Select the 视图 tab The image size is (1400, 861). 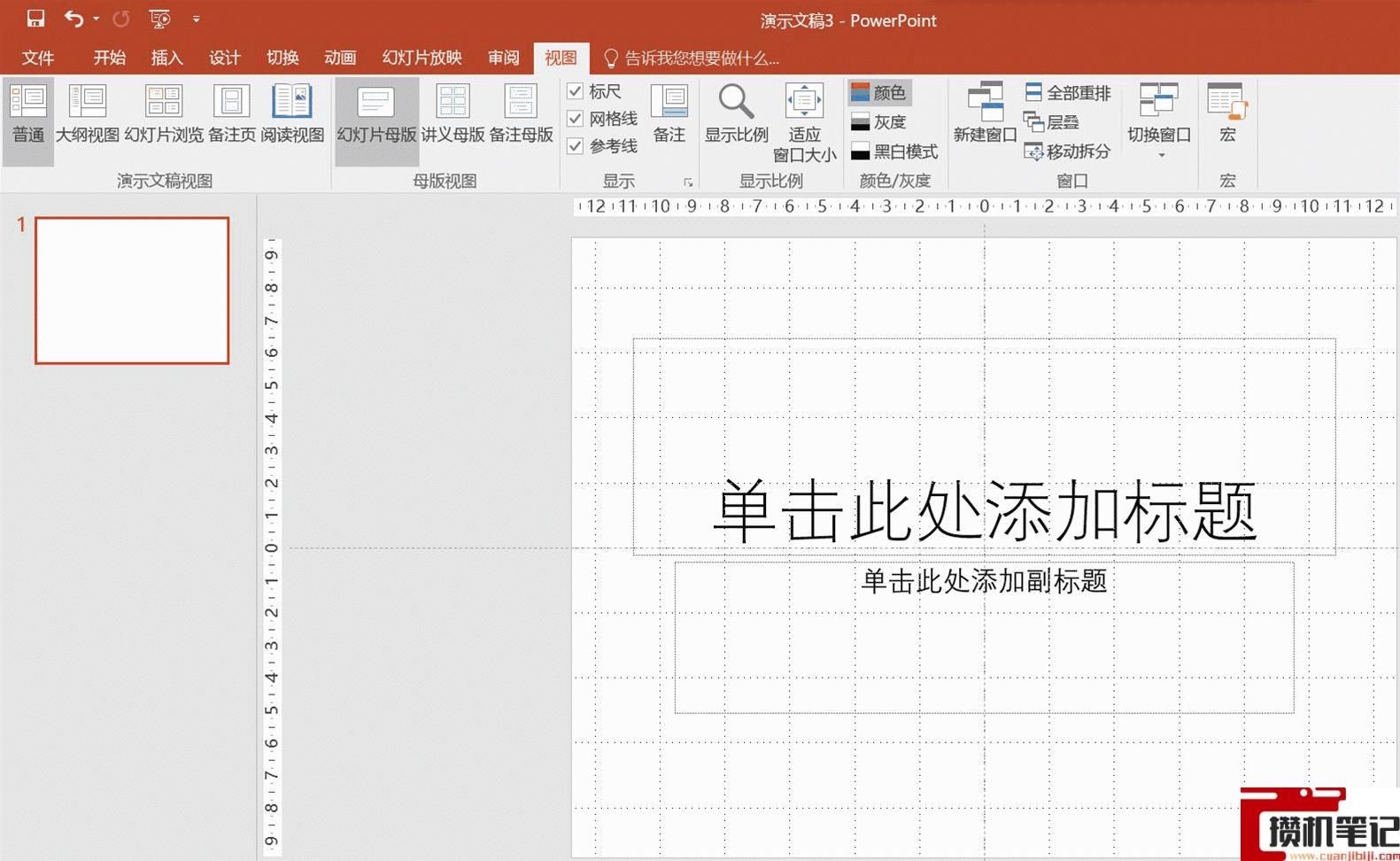(561, 58)
